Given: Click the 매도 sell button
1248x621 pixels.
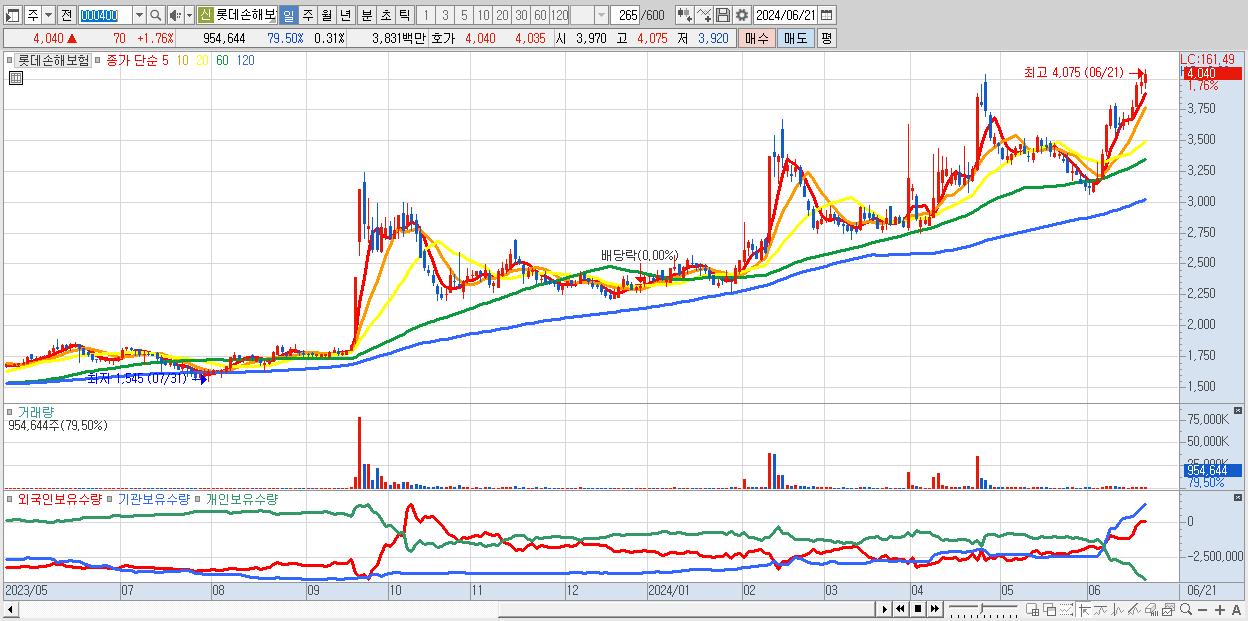Looking at the screenshot, I should click(x=794, y=38).
